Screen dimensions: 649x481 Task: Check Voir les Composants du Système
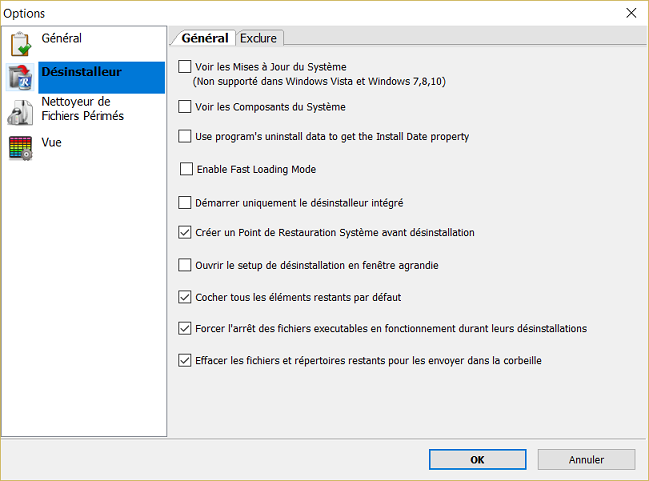(x=184, y=106)
